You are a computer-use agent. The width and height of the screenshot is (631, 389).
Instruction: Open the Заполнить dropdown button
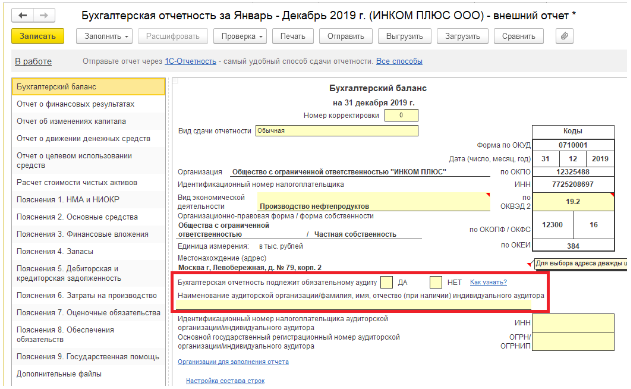coord(105,36)
